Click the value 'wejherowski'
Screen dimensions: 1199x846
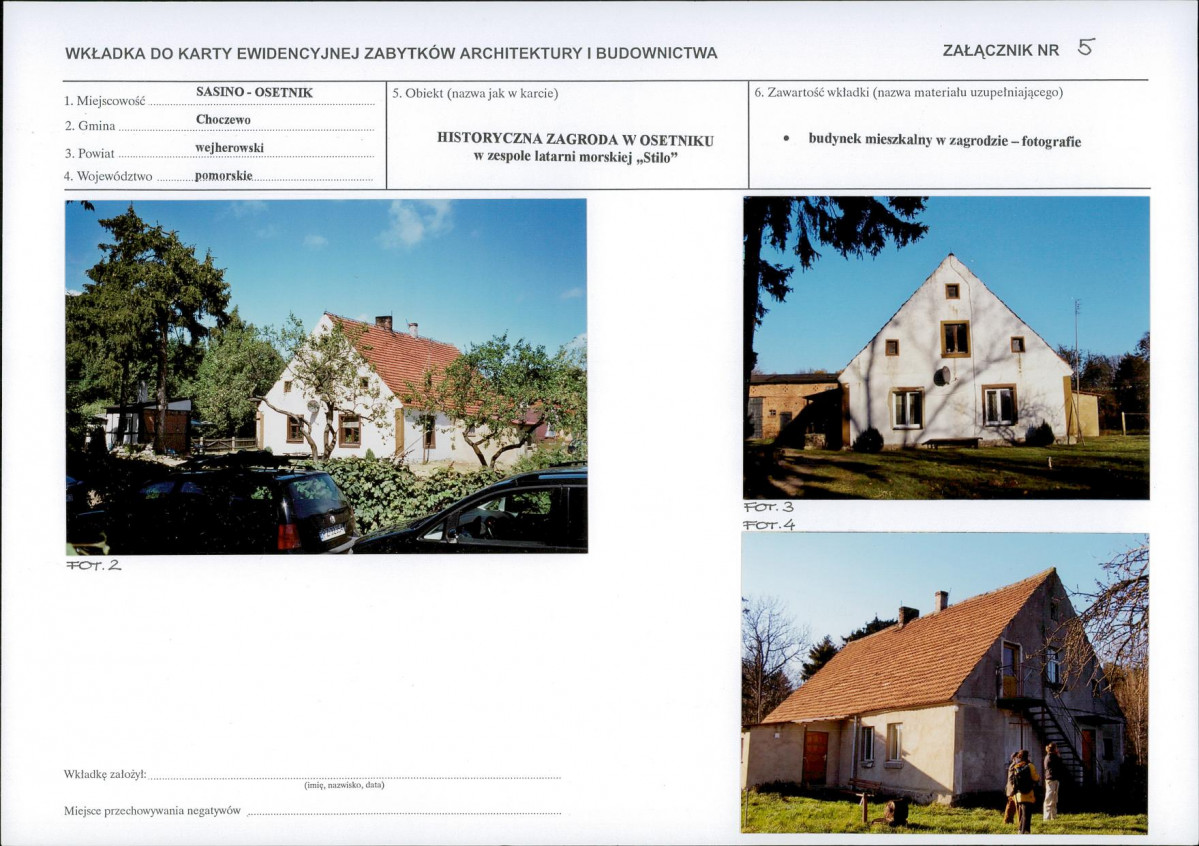pos(229,148)
